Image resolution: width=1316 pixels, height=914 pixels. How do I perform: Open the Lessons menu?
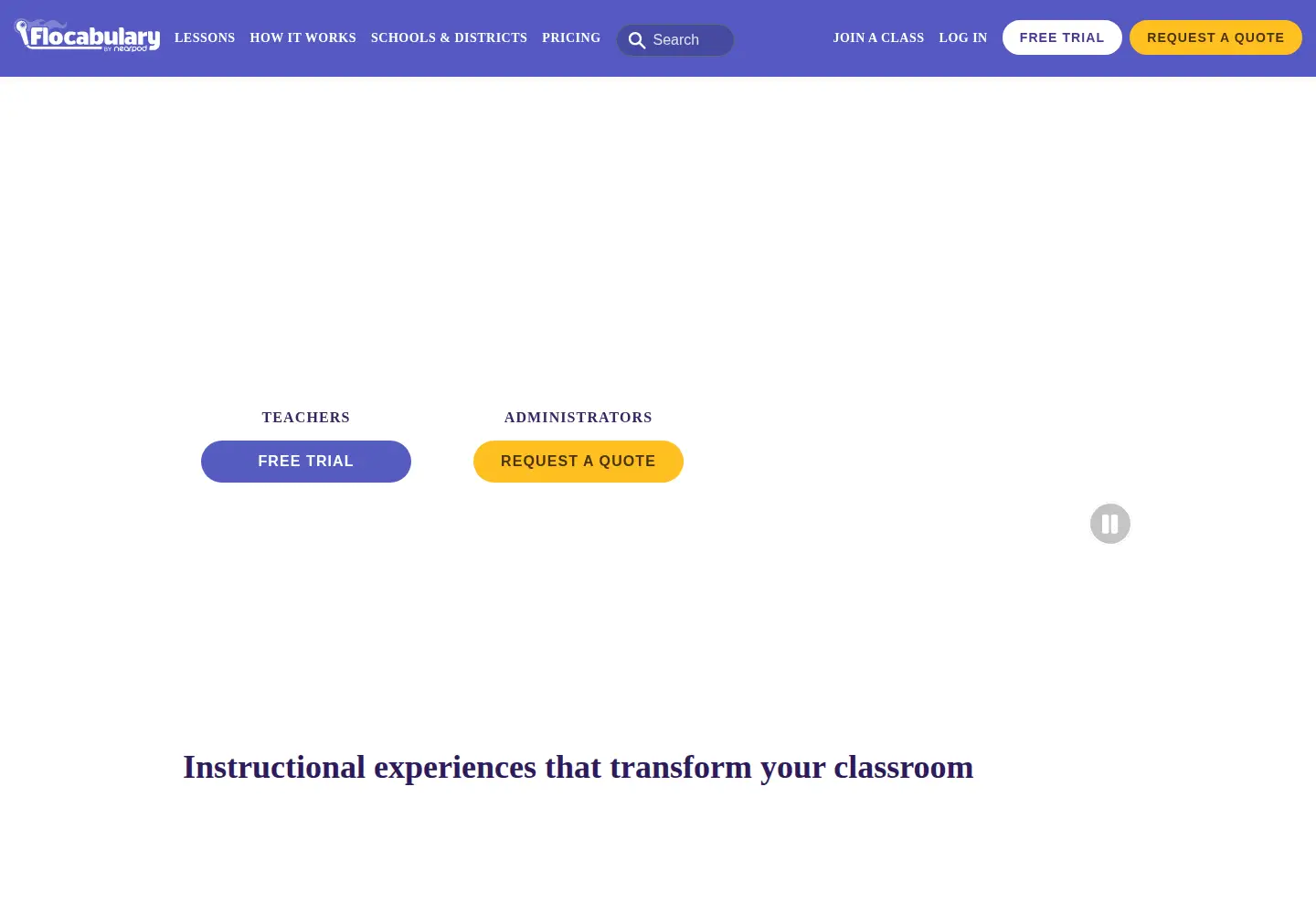tap(205, 37)
